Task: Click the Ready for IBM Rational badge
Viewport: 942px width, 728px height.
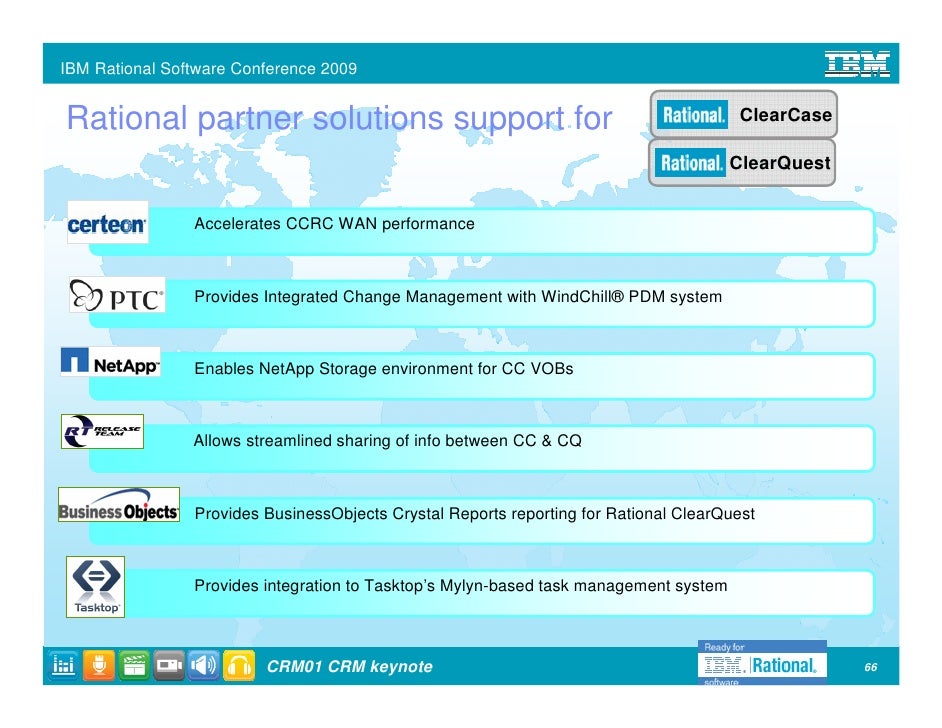Action: click(x=762, y=663)
